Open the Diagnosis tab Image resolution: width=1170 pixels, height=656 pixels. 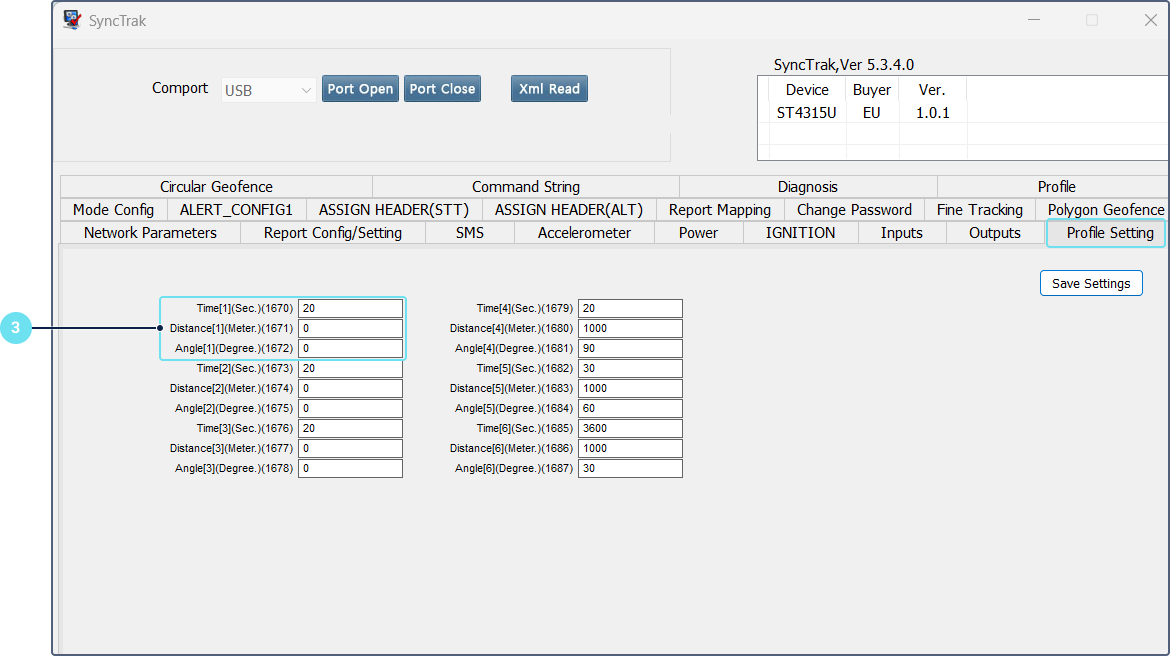(808, 187)
